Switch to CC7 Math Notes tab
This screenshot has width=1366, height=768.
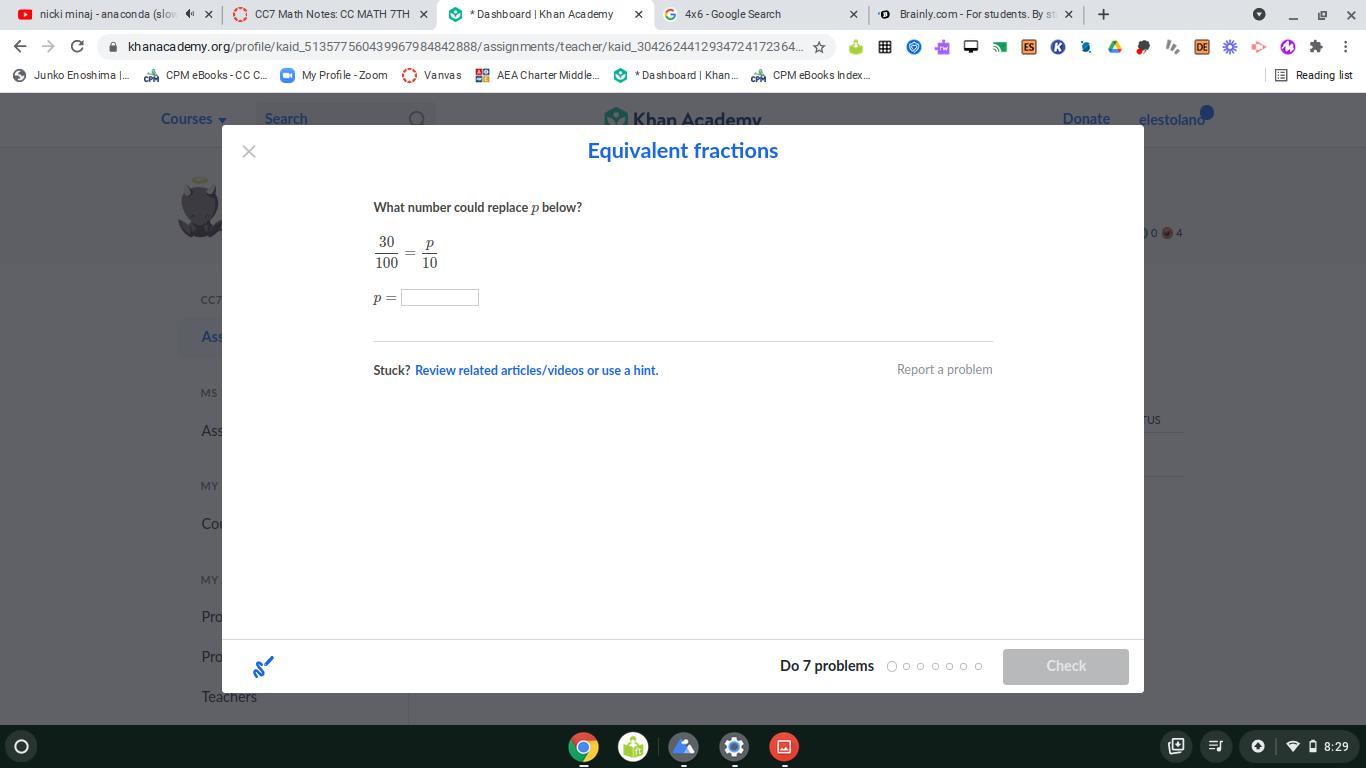coord(331,14)
